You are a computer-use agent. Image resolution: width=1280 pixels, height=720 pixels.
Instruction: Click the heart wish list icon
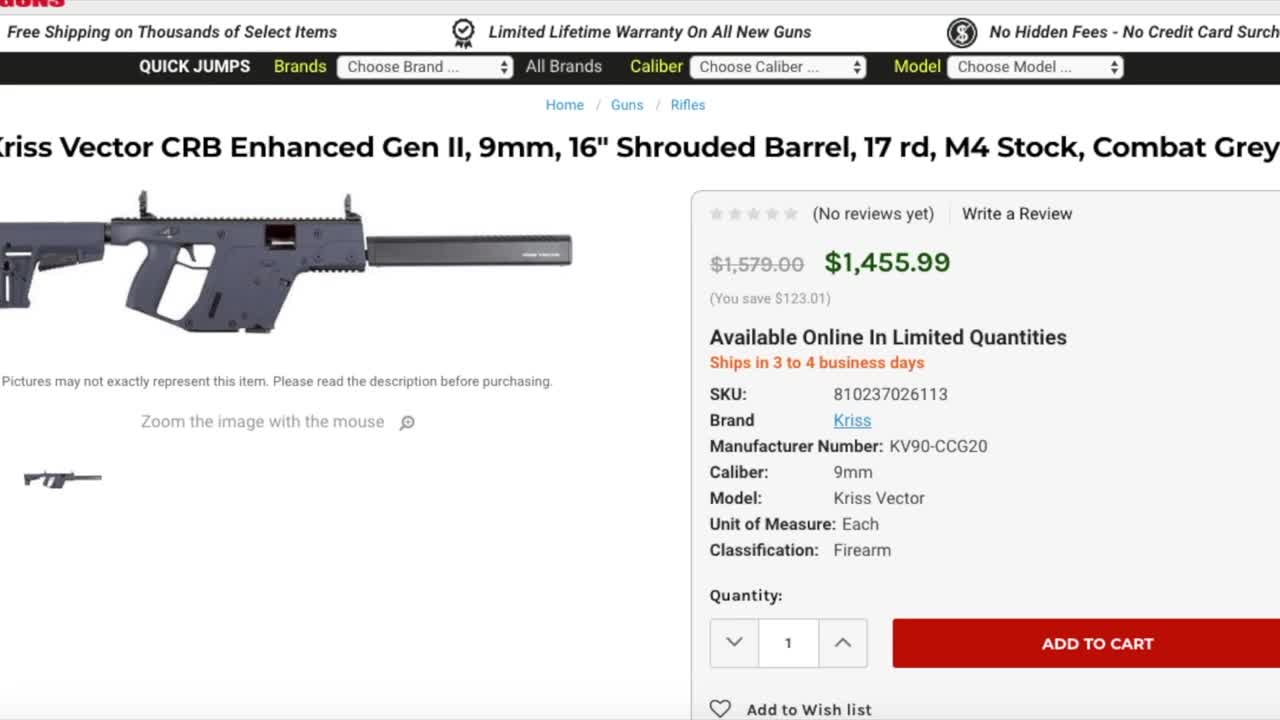click(720, 709)
